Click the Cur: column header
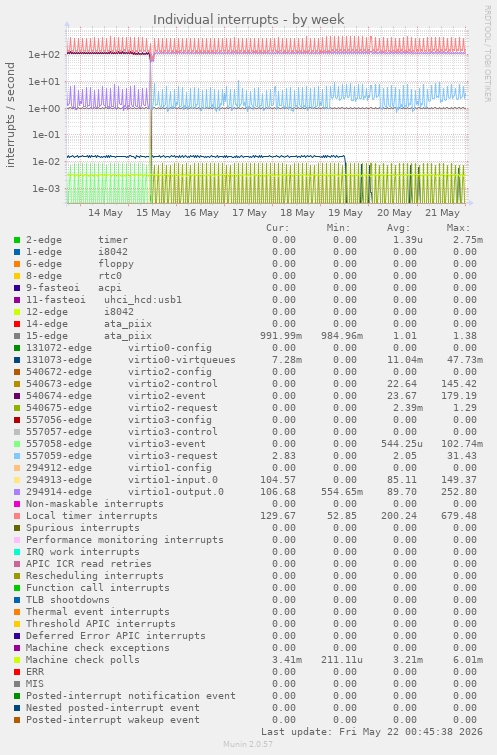 [278, 228]
